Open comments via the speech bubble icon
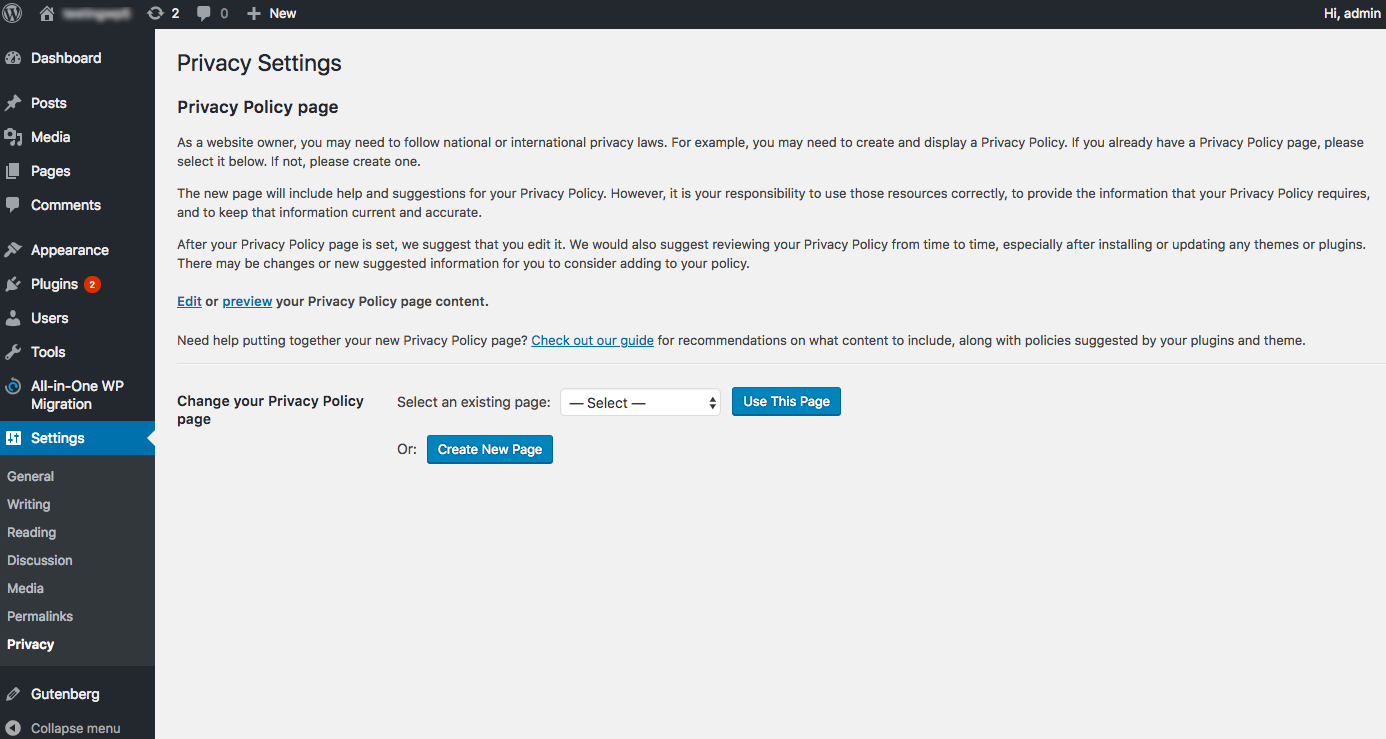 [x=205, y=13]
